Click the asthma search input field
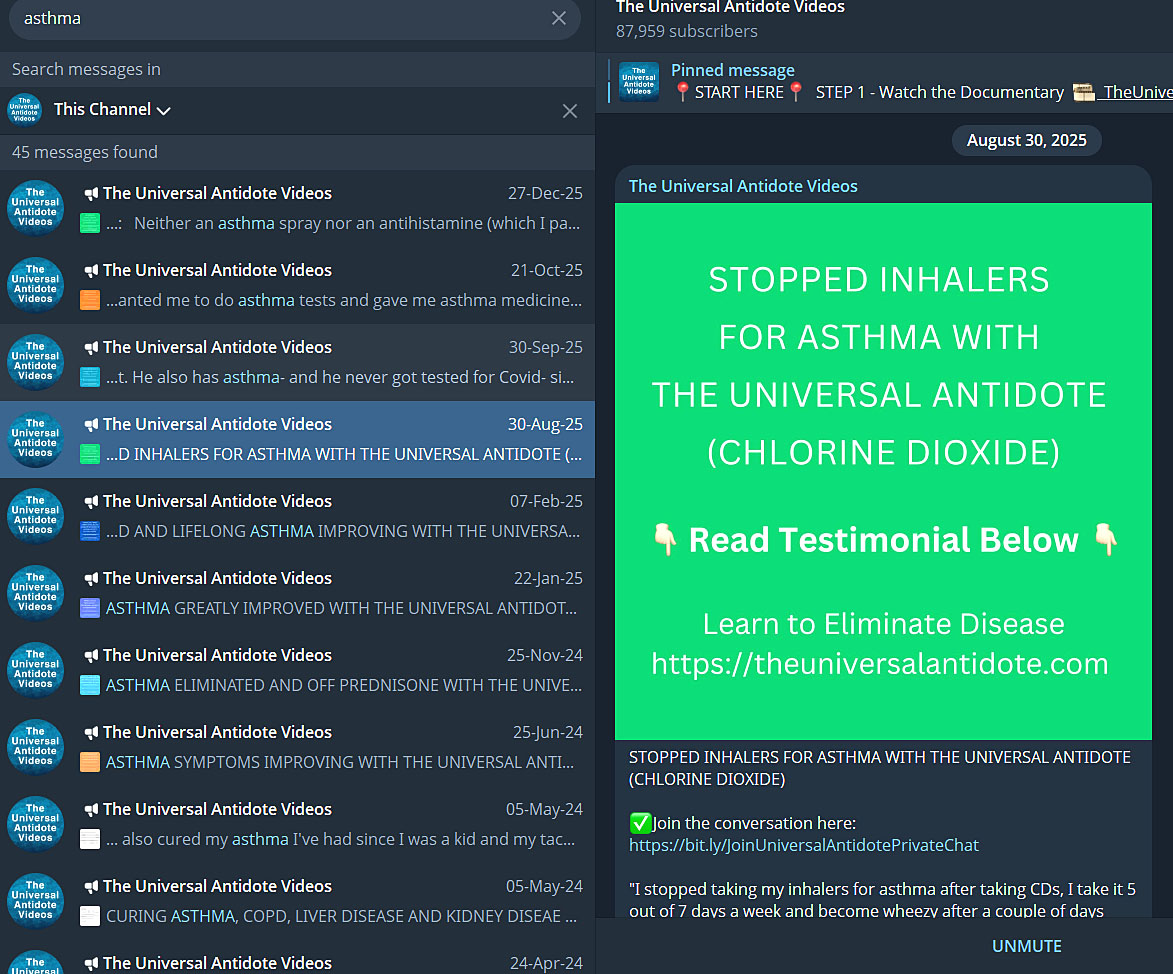 click(x=280, y=18)
